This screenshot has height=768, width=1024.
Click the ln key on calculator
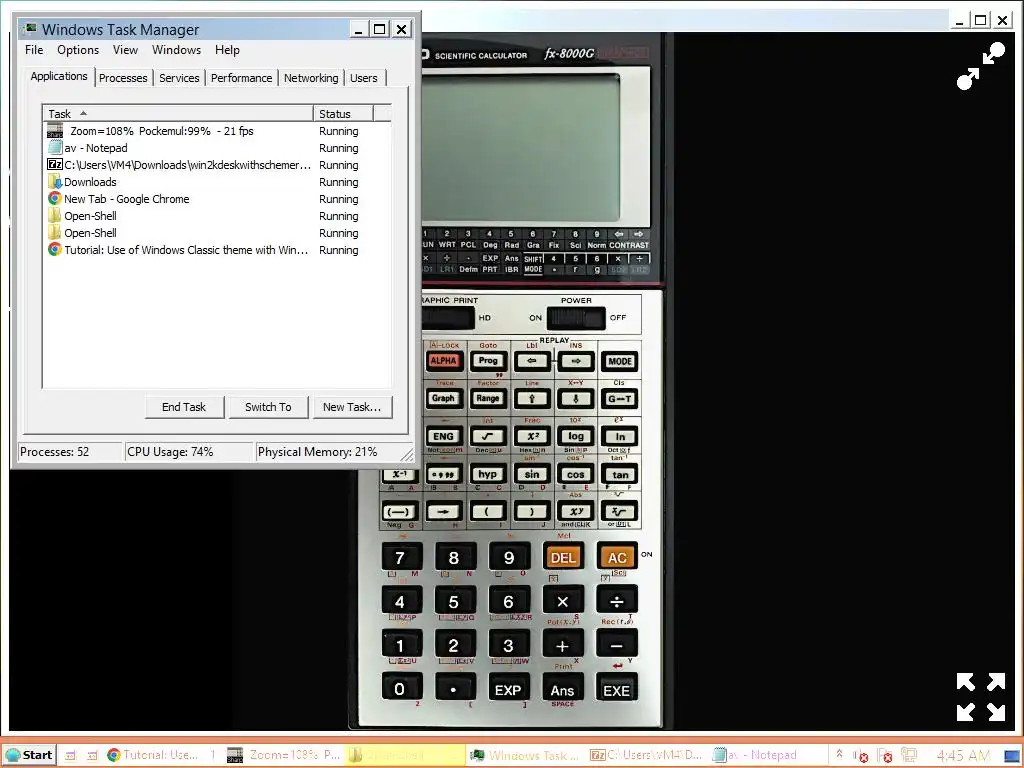click(x=620, y=436)
